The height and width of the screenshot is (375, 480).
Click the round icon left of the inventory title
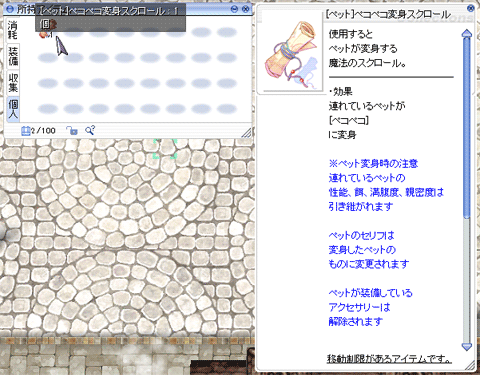10,9
